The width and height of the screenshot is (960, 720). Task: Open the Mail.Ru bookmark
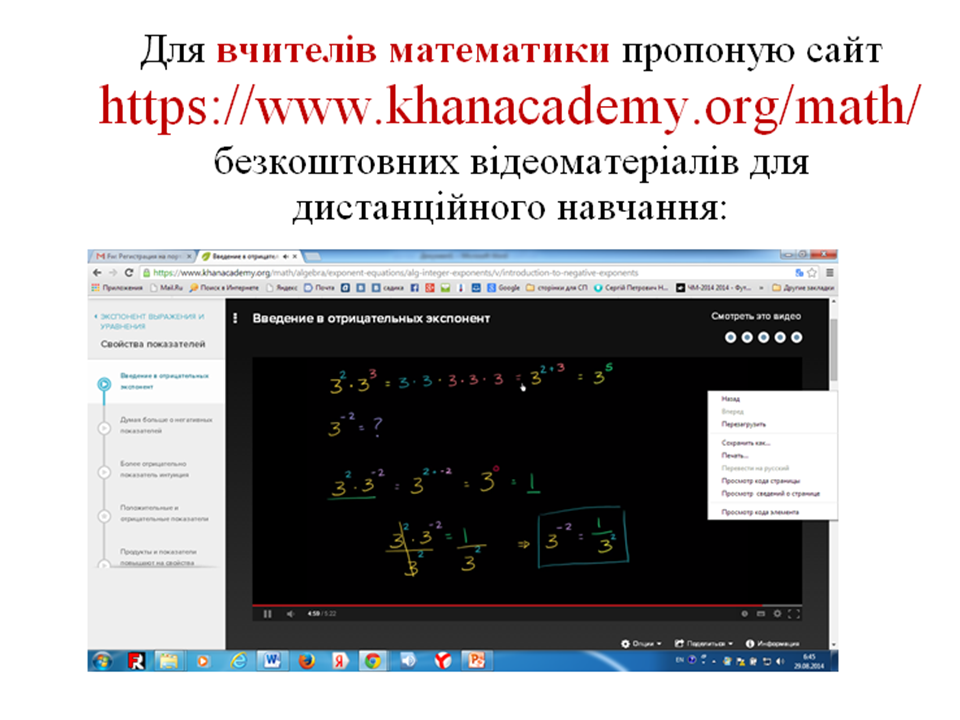tap(167, 287)
